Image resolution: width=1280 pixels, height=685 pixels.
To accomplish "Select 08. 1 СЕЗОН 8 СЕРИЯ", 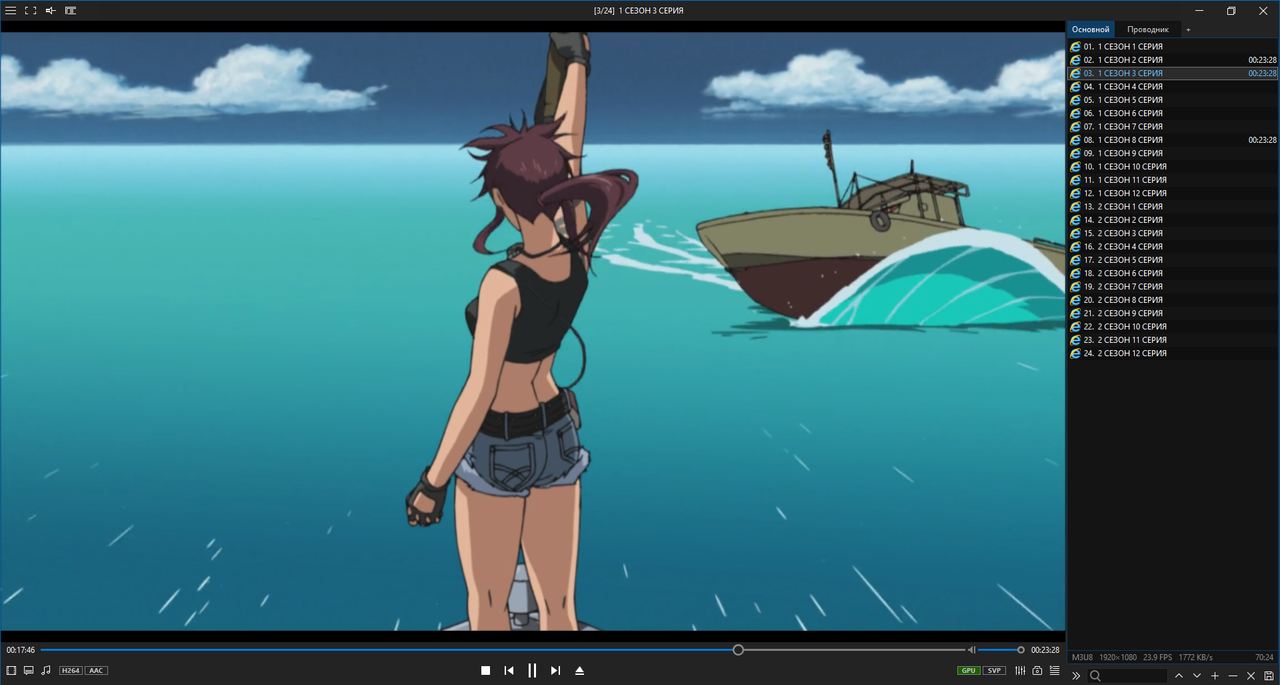I will click(x=1173, y=140).
